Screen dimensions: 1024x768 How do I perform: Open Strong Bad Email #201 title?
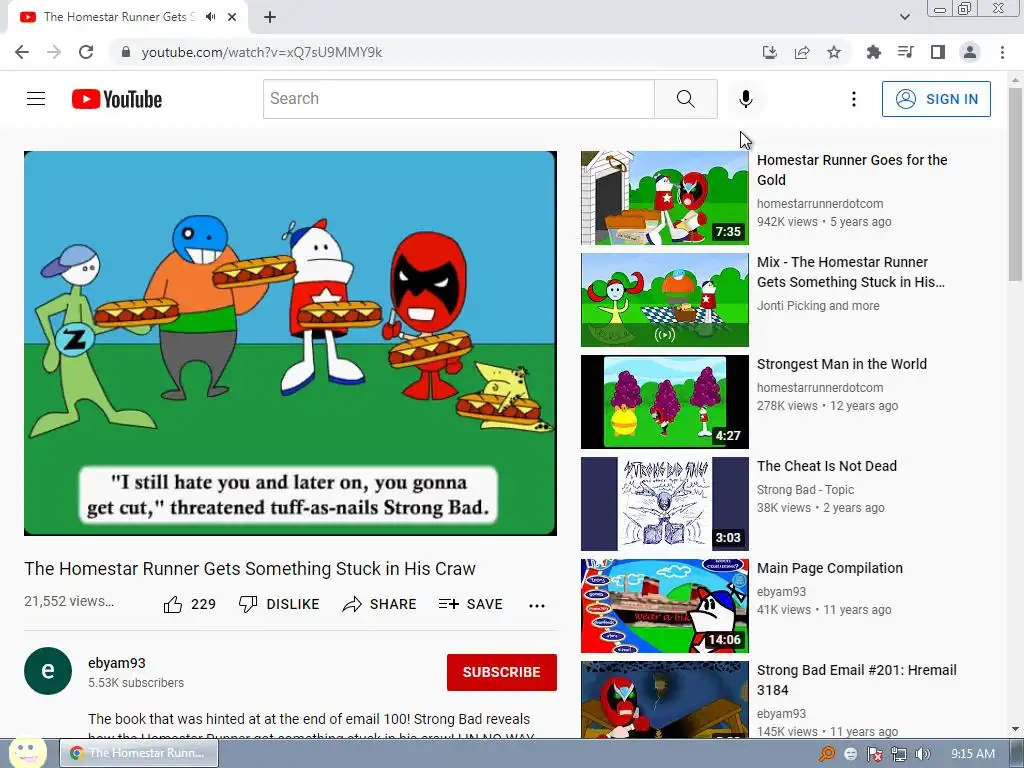856,680
